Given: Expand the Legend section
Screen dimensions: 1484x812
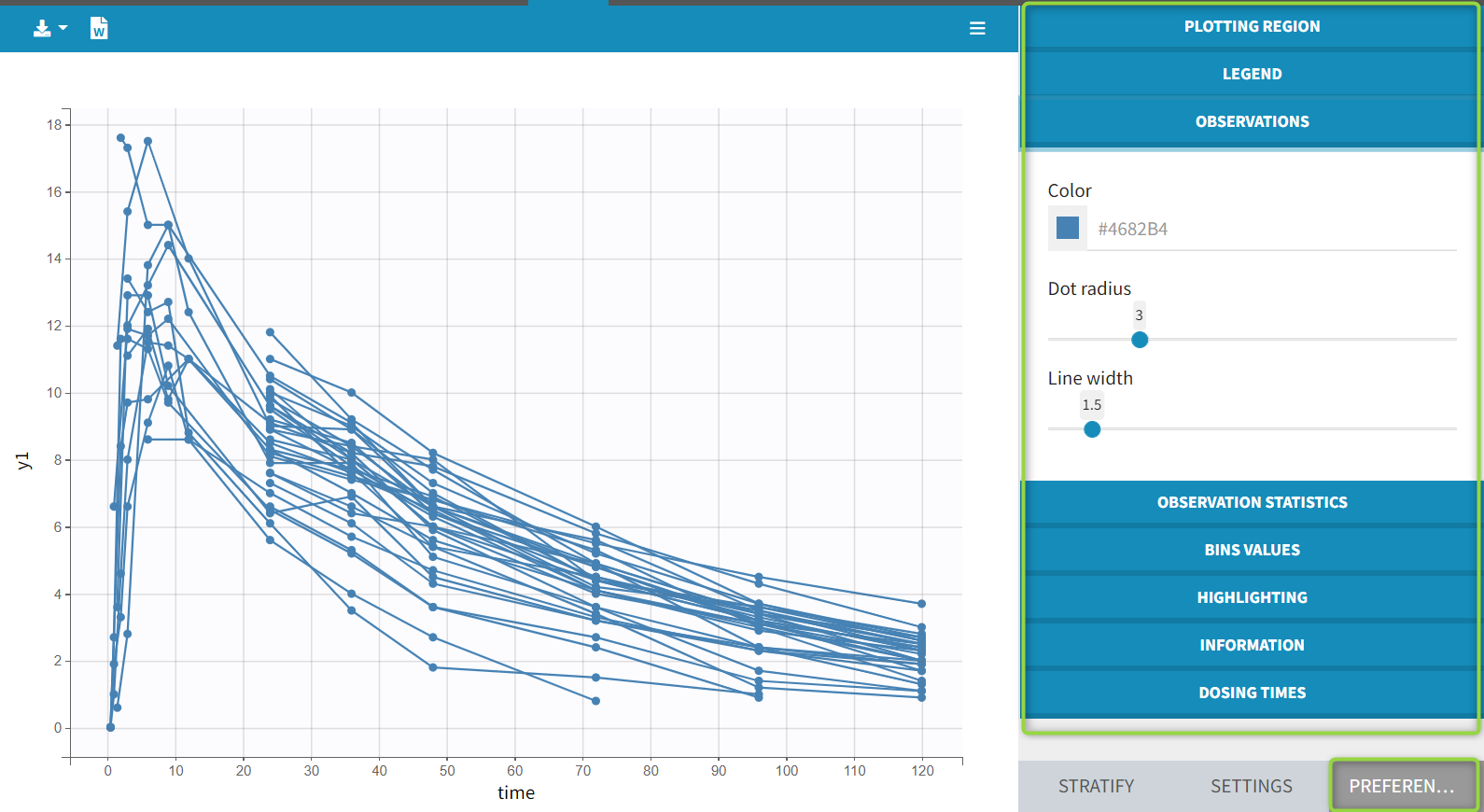Looking at the screenshot, I should (1252, 74).
